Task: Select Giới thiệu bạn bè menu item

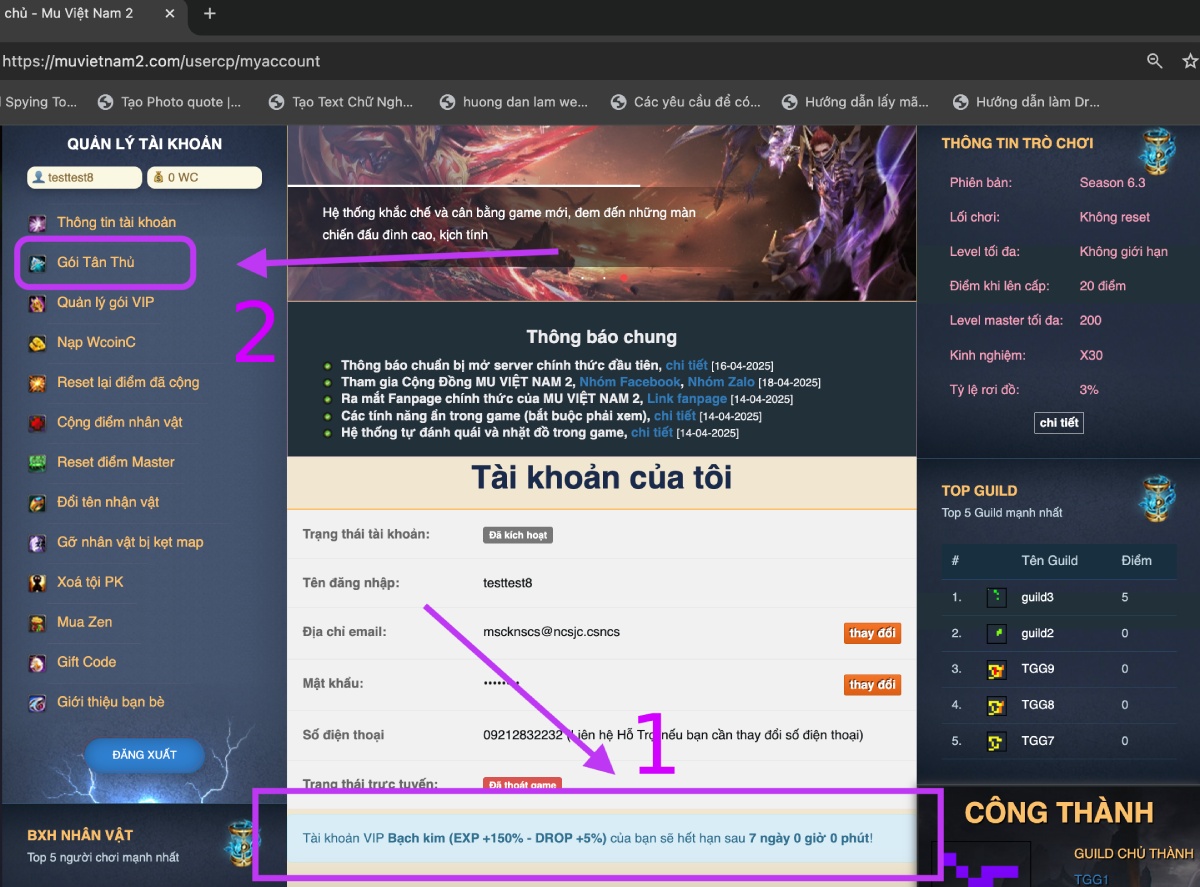Action: (x=111, y=702)
